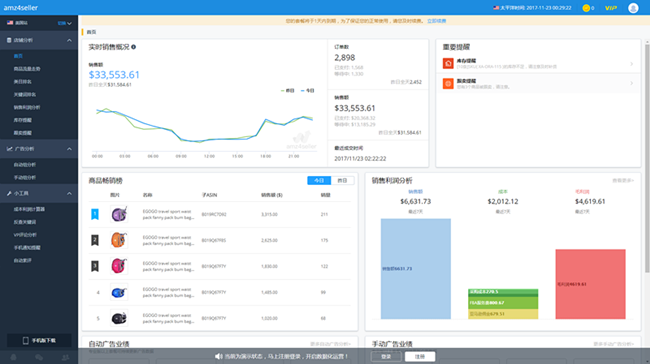Switch bestseller list to 今日 tab
Image resolution: width=650 pixels, height=364 pixels.
319,180
